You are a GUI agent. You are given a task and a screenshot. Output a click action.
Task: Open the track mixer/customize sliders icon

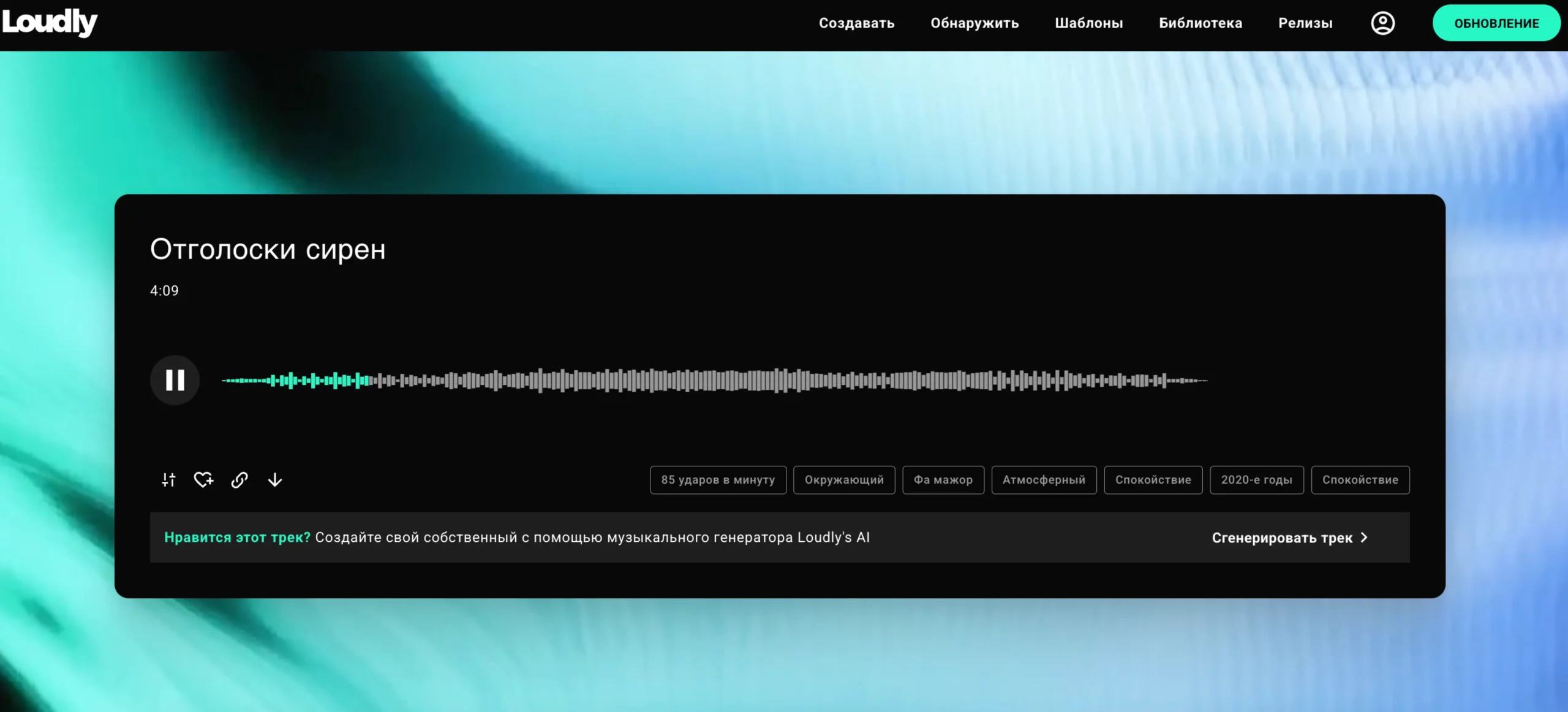tap(168, 480)
